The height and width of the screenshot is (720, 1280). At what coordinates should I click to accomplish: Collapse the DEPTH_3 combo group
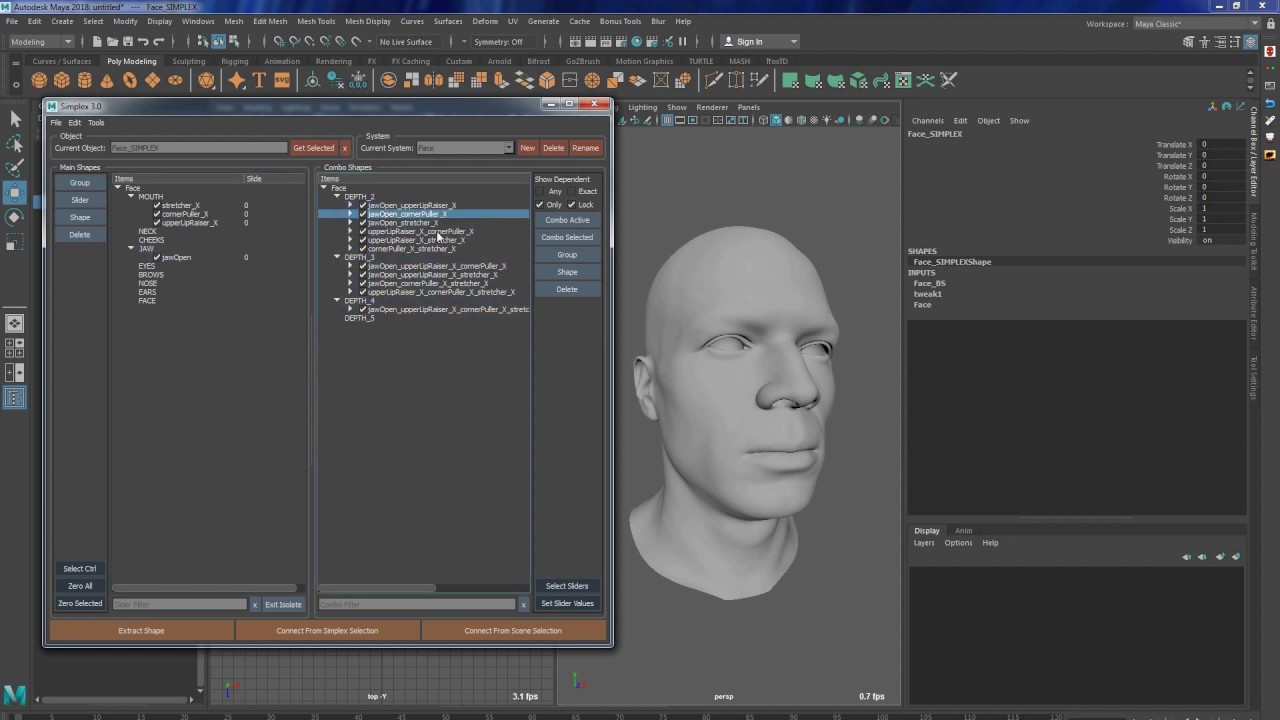pyautogui.click(x=337, y=257)
